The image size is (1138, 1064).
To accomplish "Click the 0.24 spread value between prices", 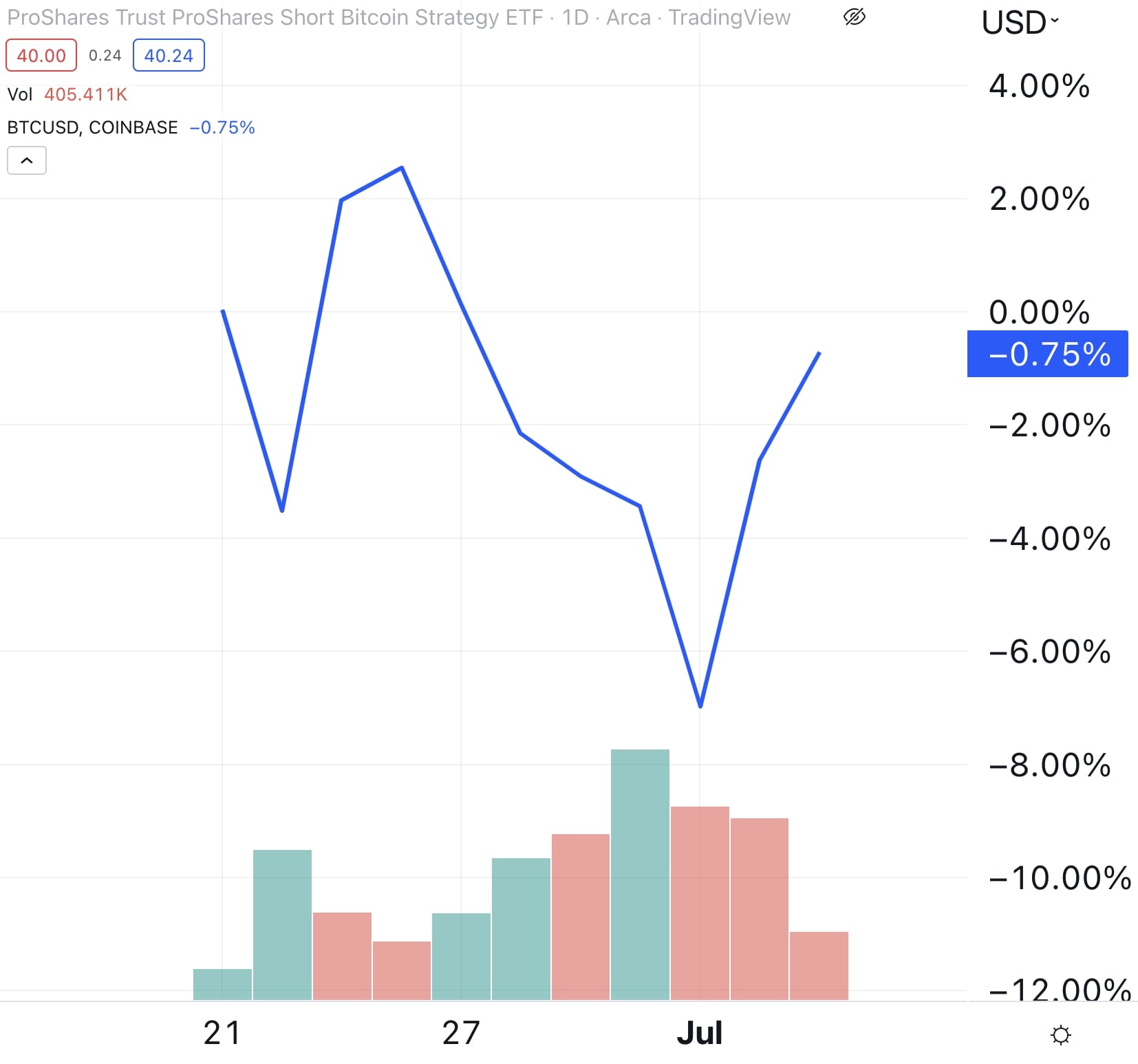I will (x=105, y=56).
